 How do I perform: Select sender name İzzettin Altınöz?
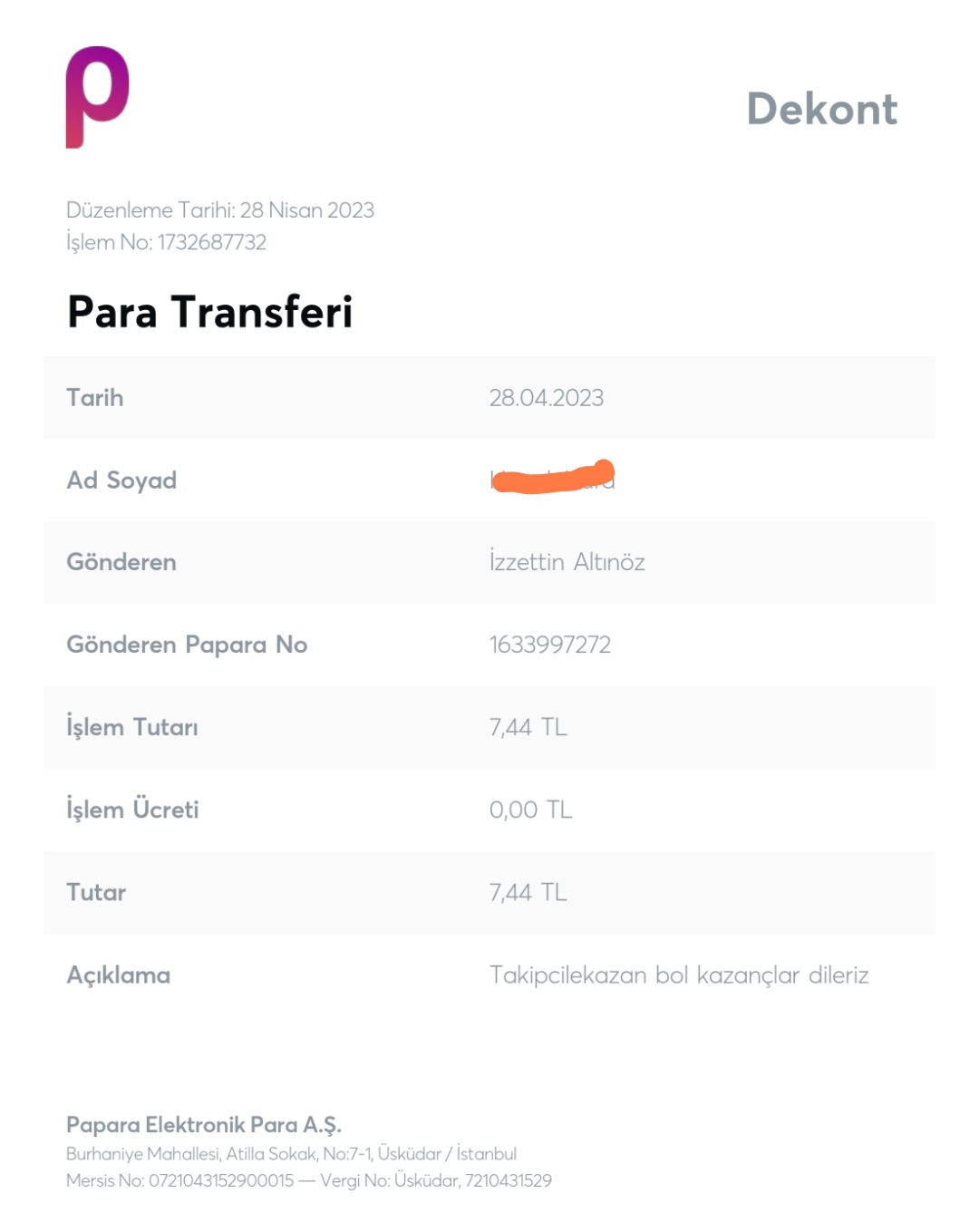click(567, 562)
